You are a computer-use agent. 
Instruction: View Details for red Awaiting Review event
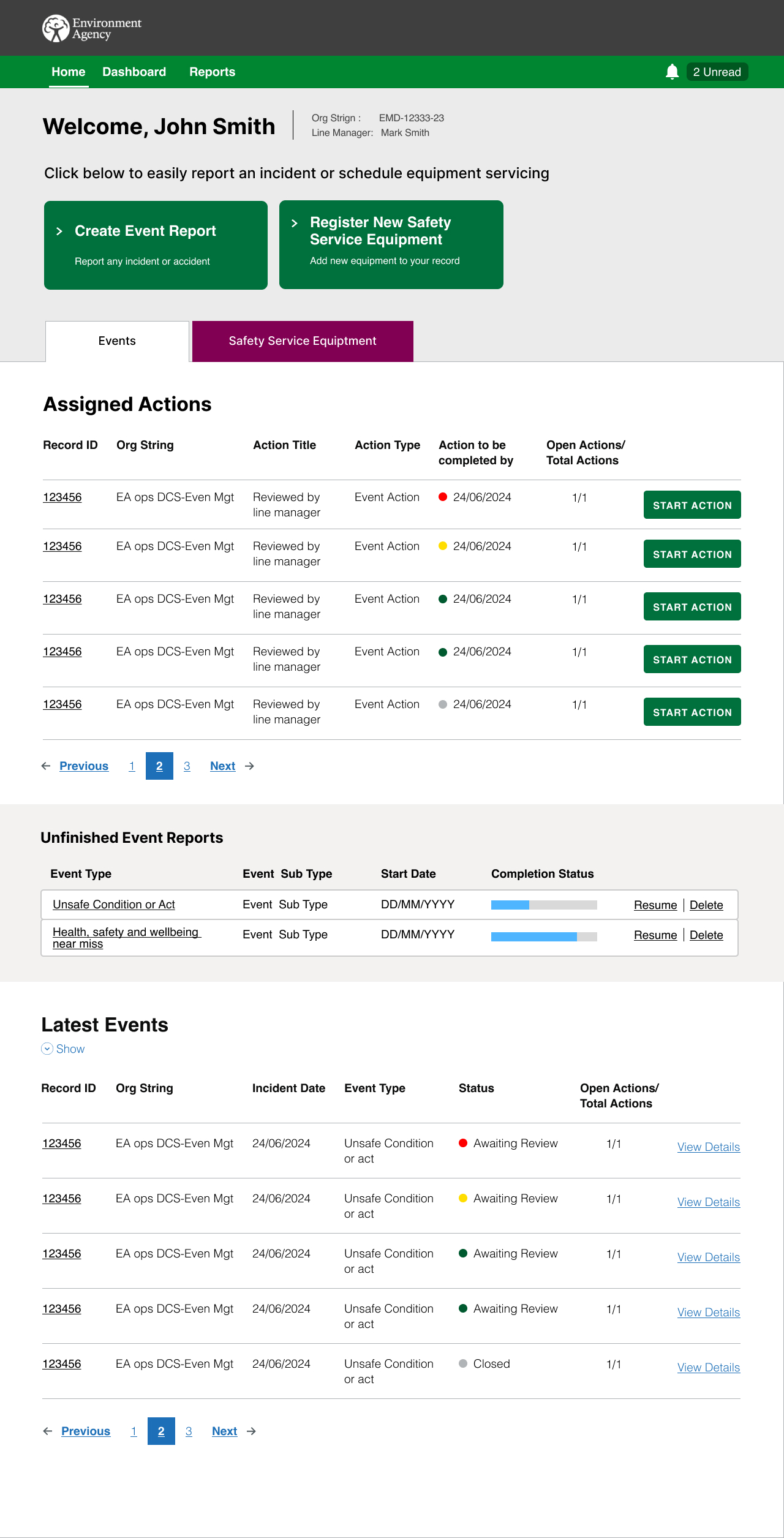[709, 1147]
